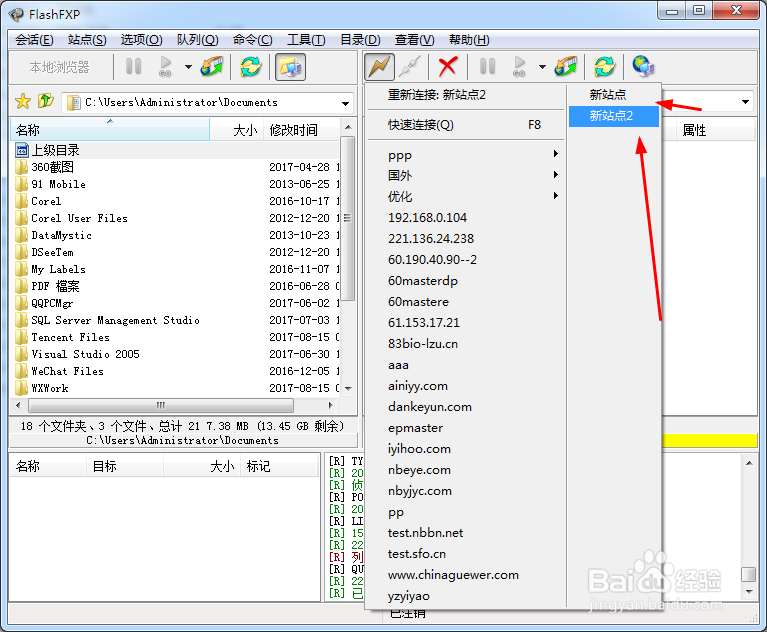The width and height of the screenshot is (767, 632).
Task: Click the play GO icon in left toolbar
Action: point(165,67)
